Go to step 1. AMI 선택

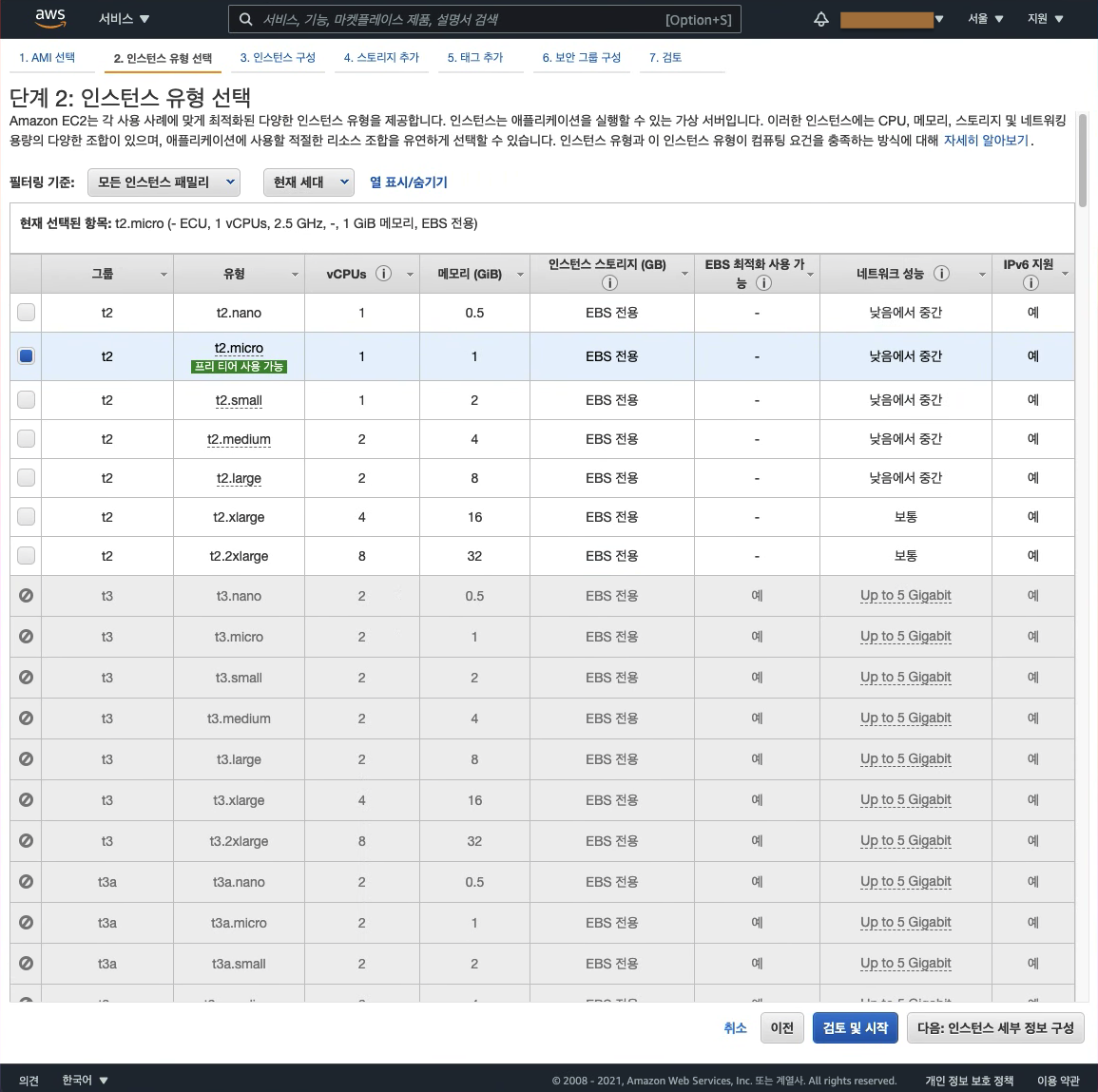47,57
